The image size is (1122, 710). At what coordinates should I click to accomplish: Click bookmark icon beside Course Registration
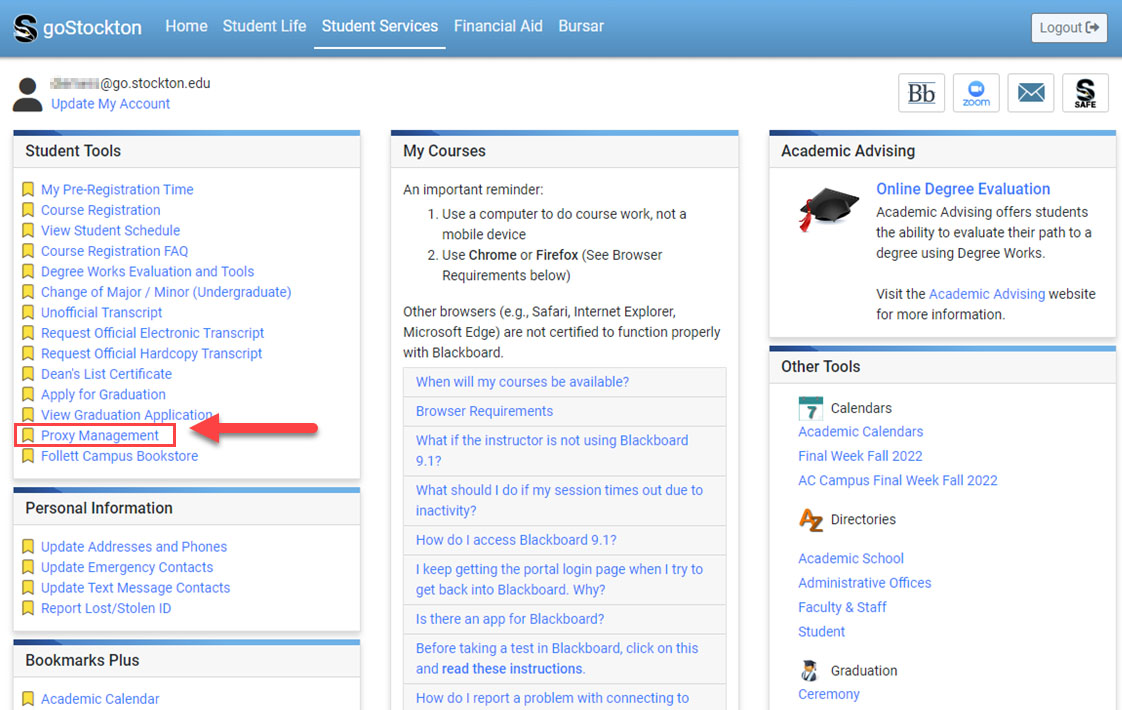[x=28, y=210]
